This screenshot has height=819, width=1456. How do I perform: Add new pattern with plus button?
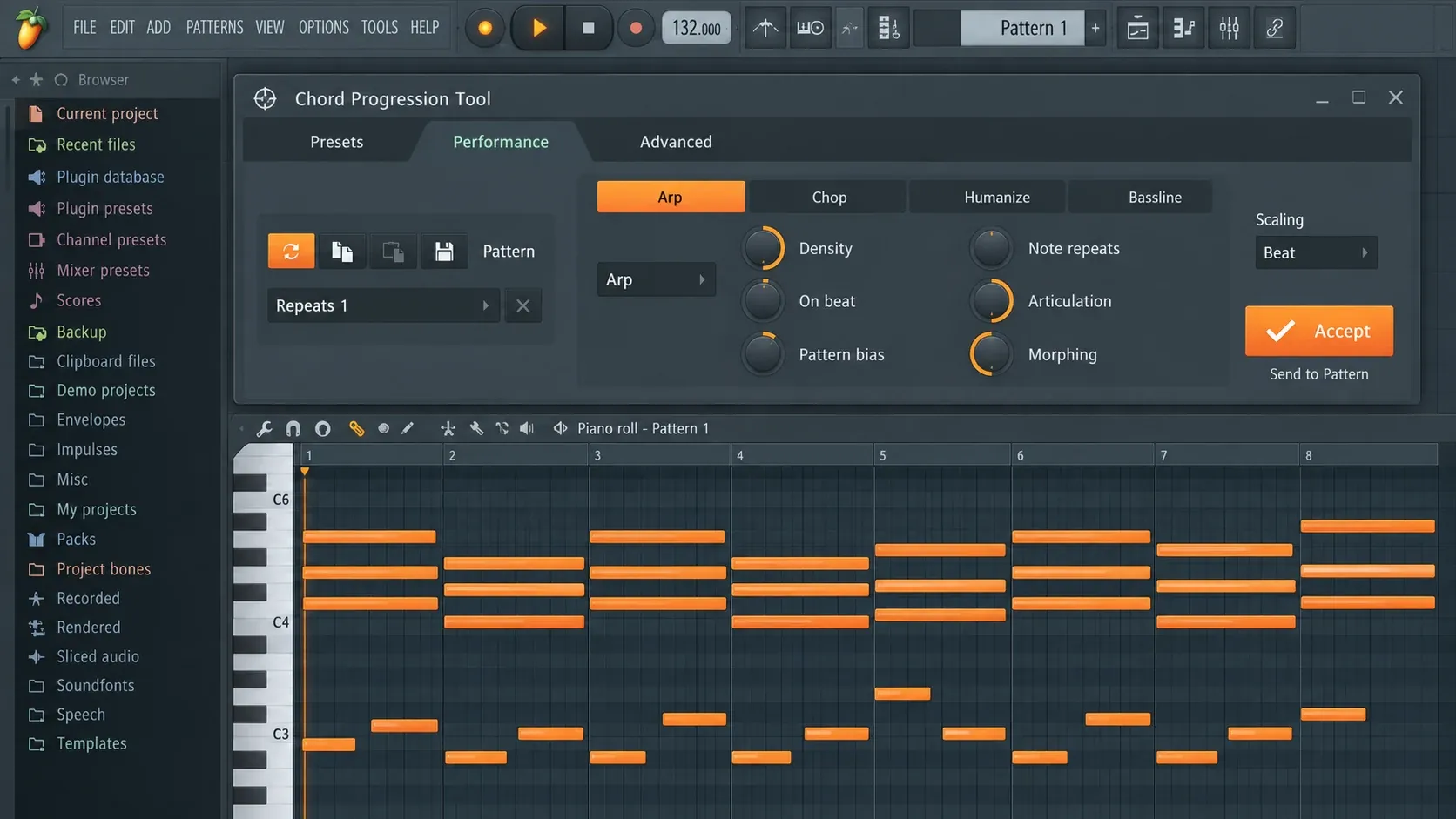[1095, 28]
